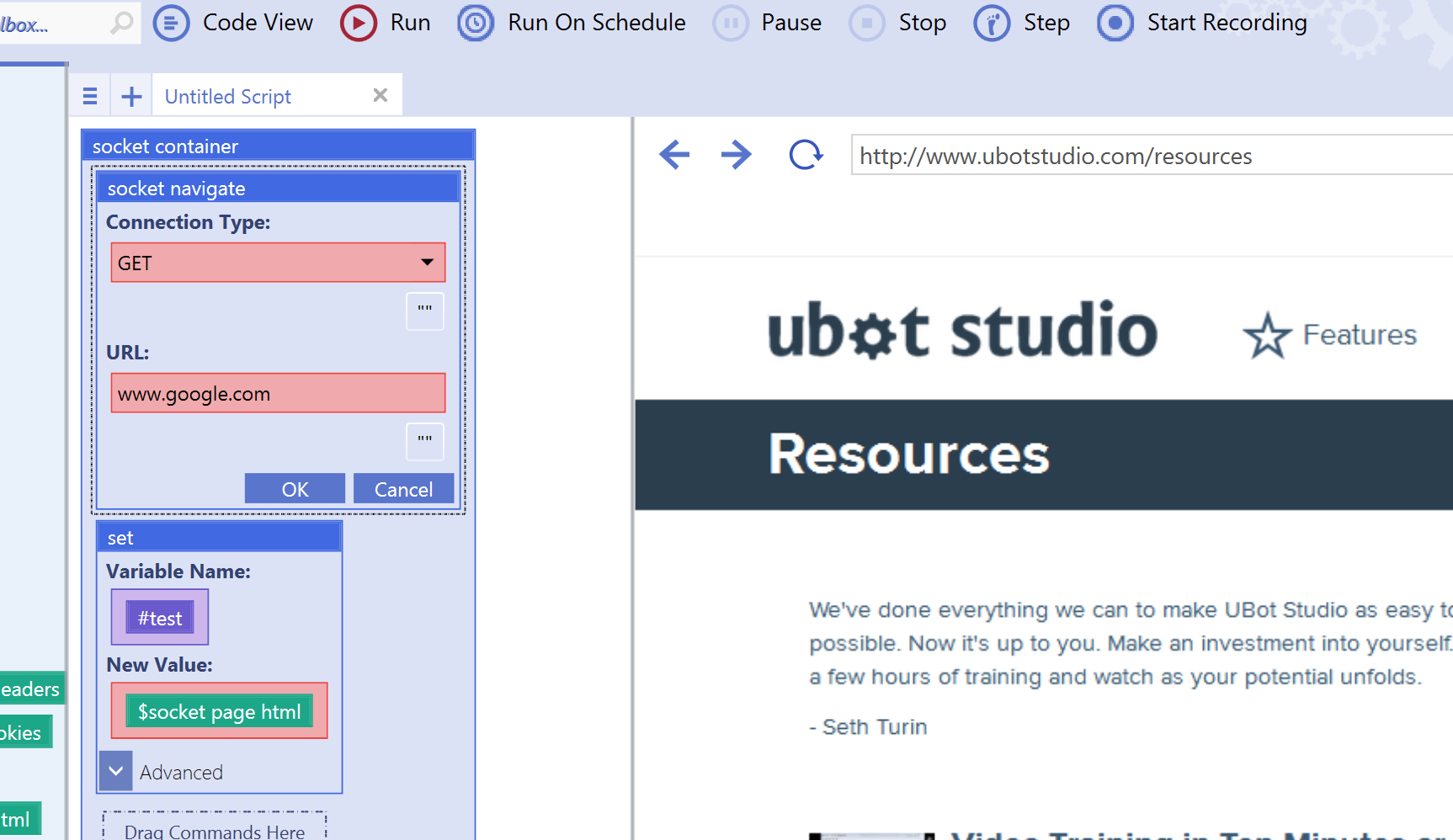Go back in the browser

(x=674, y=154)
